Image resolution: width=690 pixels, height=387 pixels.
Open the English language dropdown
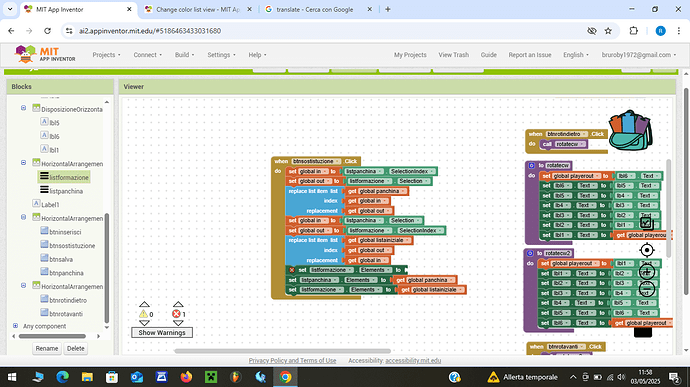576,55
